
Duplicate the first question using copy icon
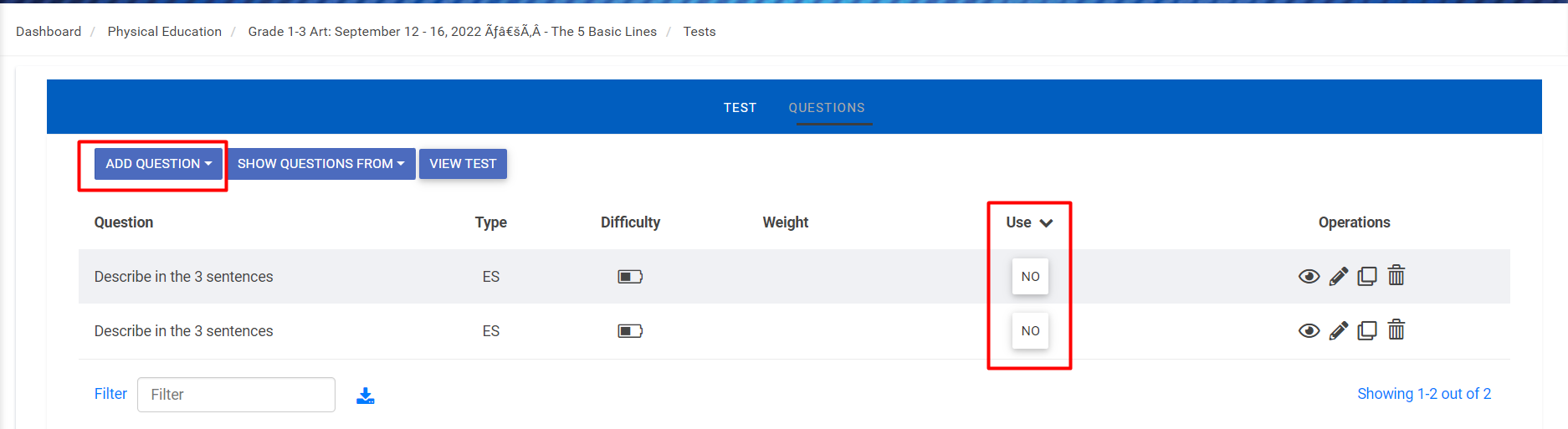(x=1366, y=276)
